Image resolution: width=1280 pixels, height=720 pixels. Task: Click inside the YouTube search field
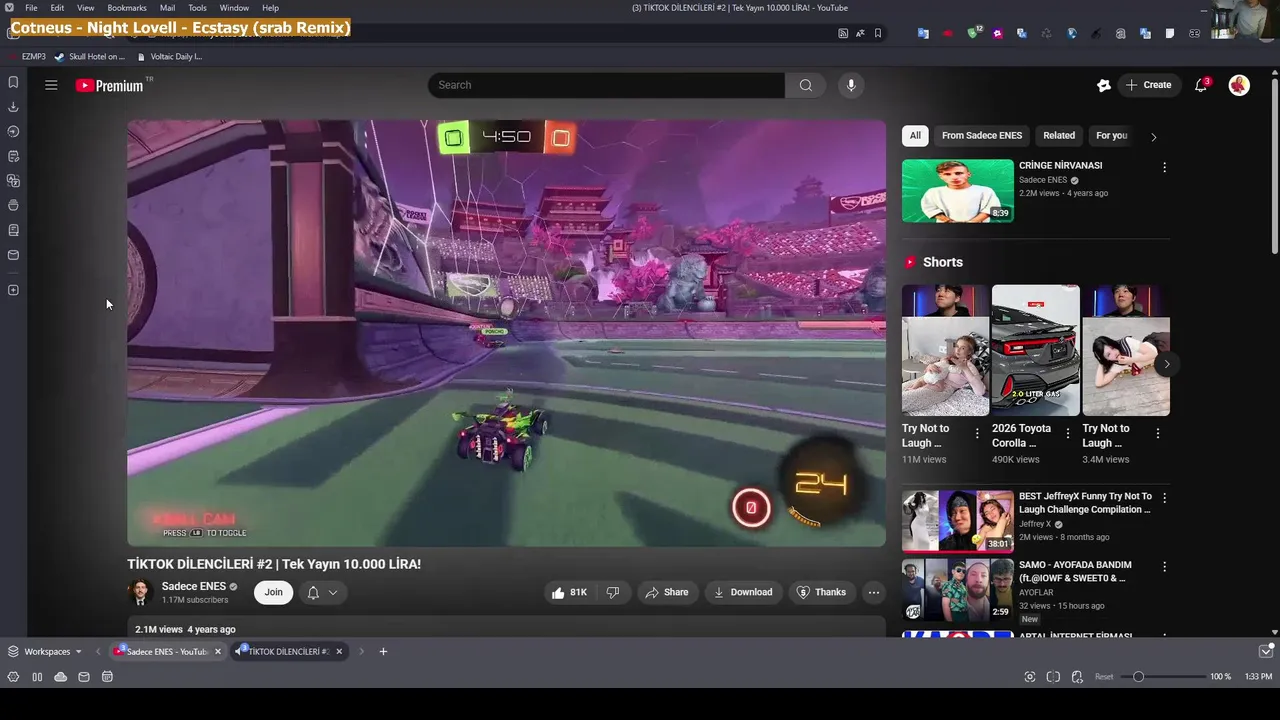pyautogui.click(x=606, y=85)
